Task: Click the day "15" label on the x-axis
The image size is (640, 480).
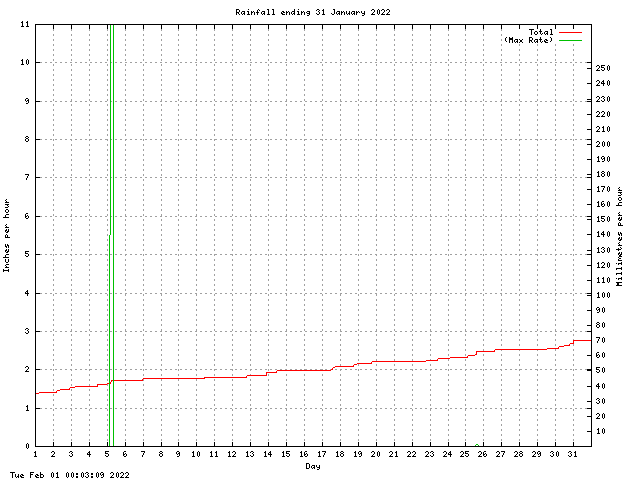Action: pos(286,454)
